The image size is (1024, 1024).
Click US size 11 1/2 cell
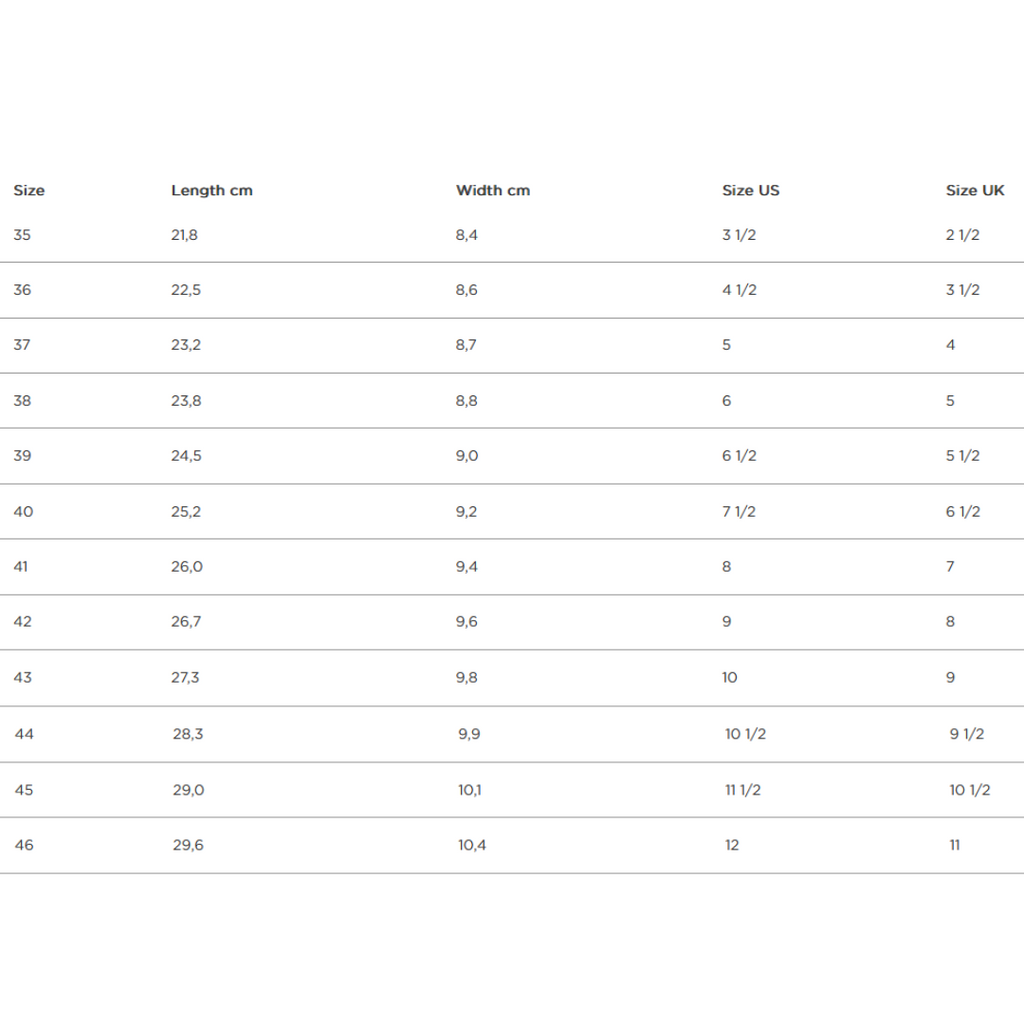743,790
